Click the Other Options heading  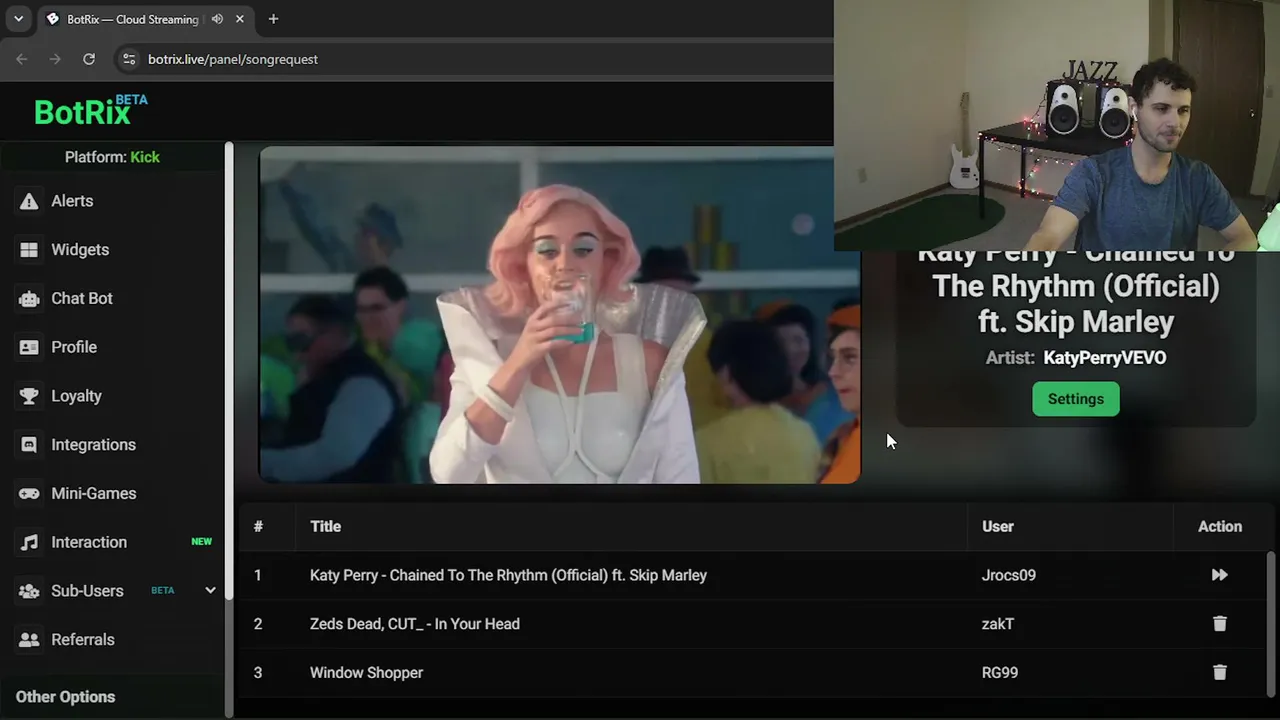click(65, 697)
